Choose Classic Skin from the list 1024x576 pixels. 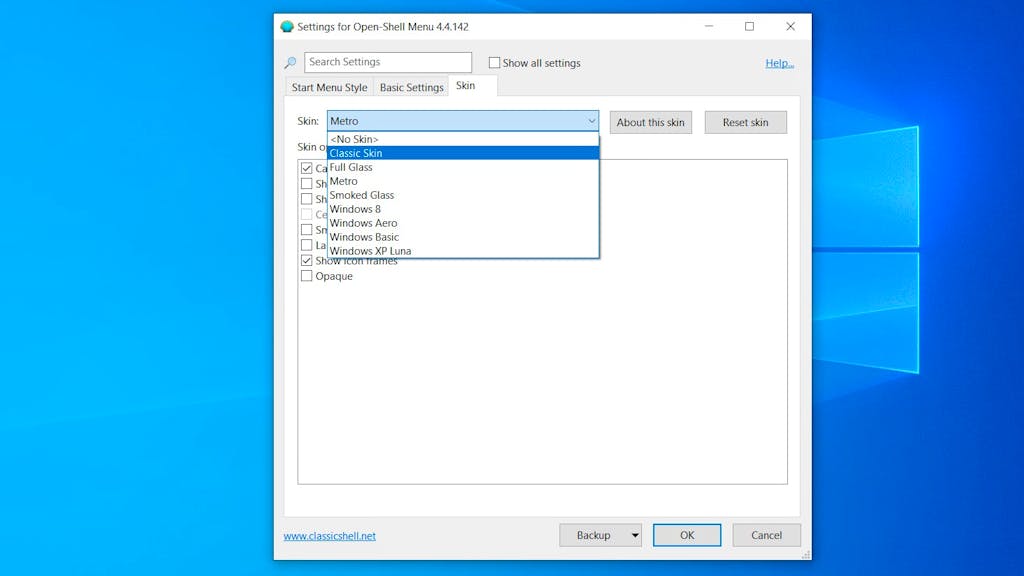(x=462, y=153)
